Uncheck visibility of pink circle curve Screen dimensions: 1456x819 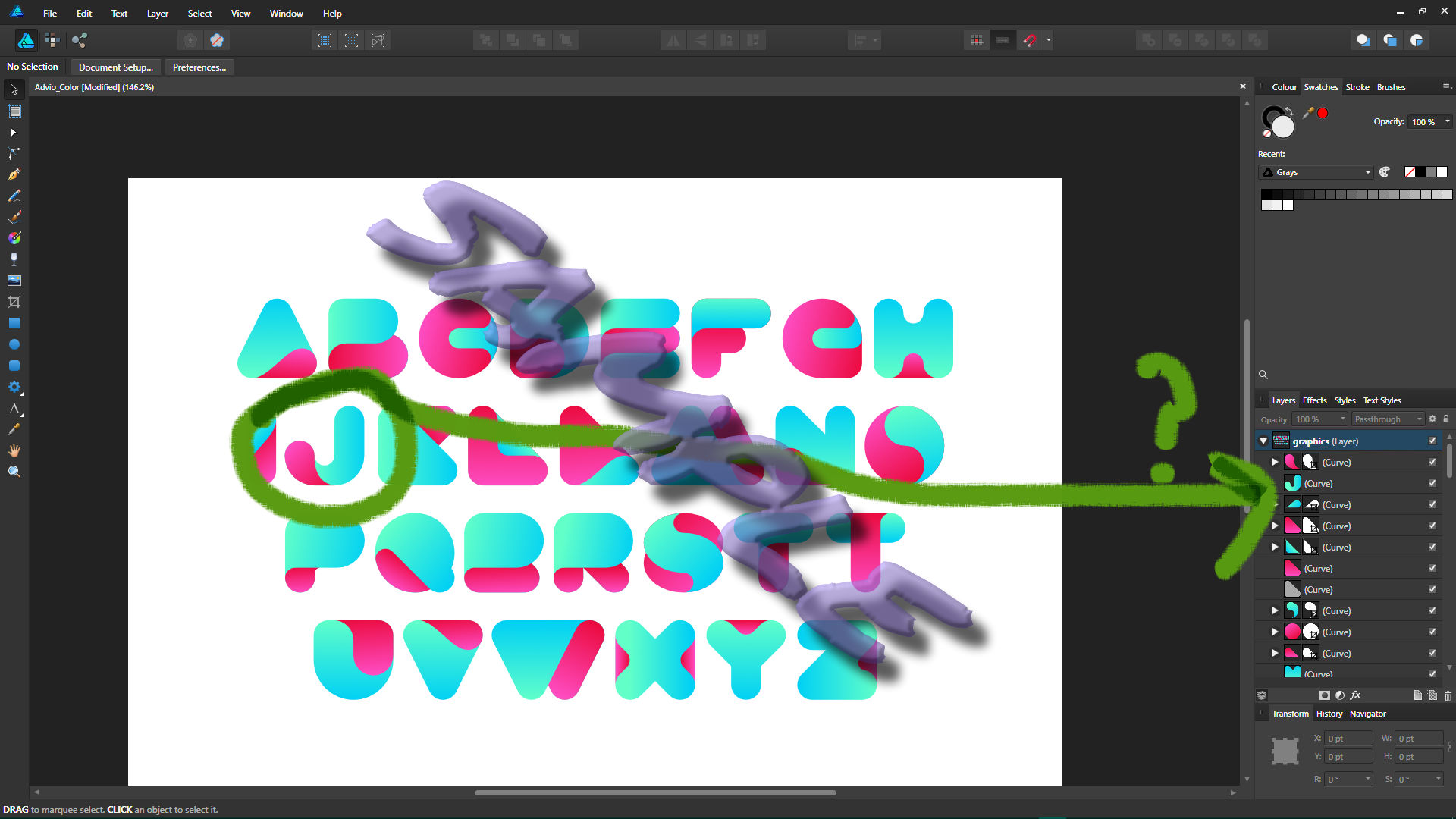click(x=1432, y=632)
